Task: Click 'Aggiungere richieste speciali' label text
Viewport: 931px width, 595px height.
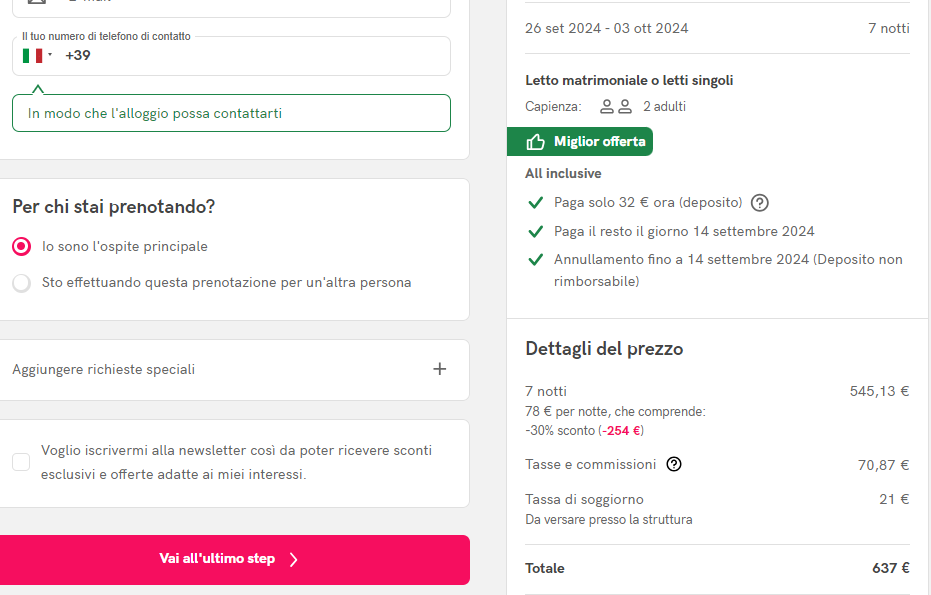Action: coord(104,369)
